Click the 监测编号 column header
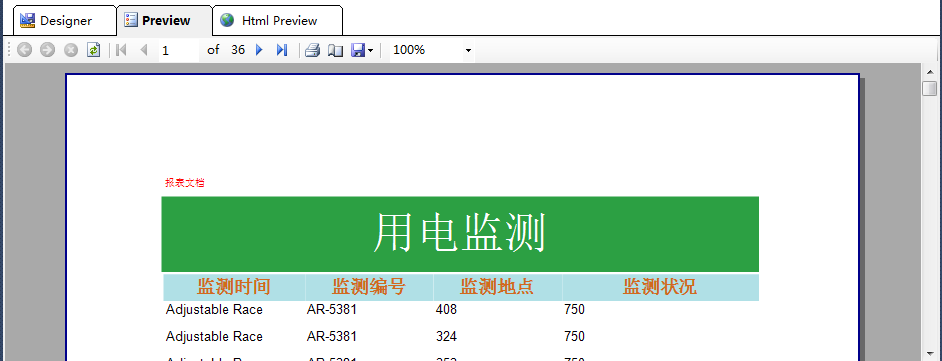942x361 pixels. (x=369, y=287)
